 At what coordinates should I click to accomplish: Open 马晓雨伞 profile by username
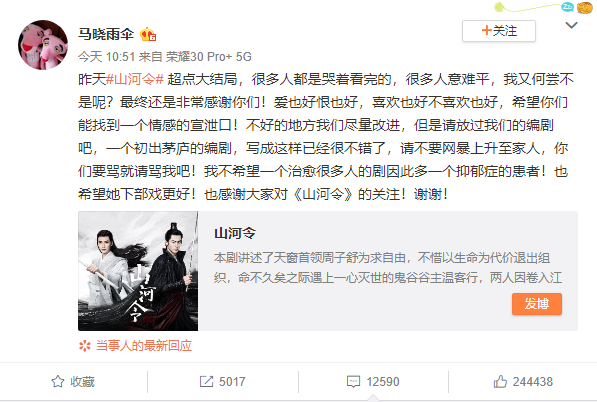click(x=106, y=34)
